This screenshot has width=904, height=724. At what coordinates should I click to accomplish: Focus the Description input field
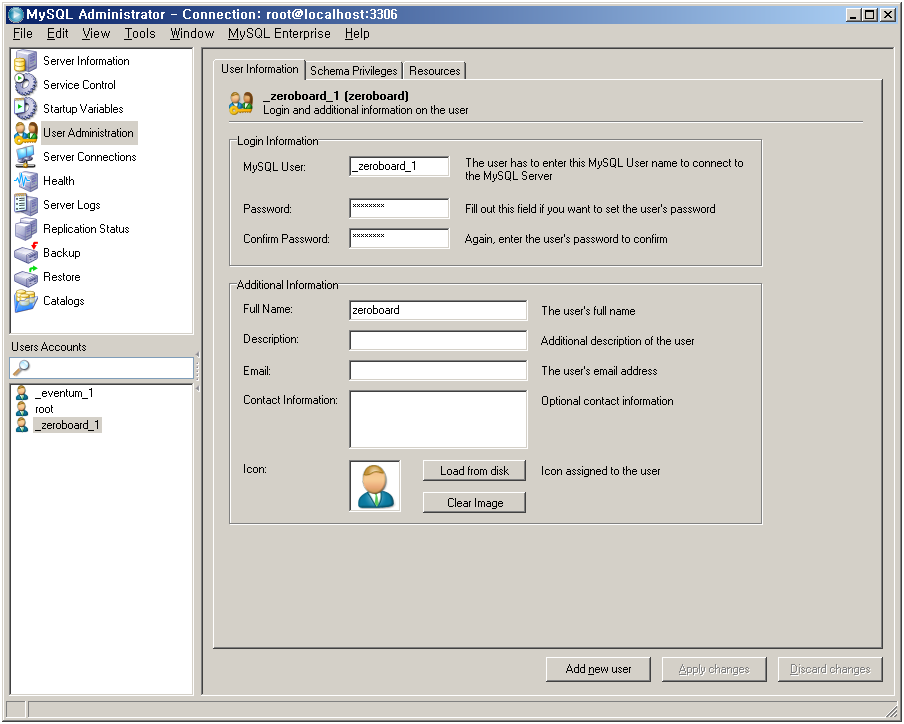[438, 340]
